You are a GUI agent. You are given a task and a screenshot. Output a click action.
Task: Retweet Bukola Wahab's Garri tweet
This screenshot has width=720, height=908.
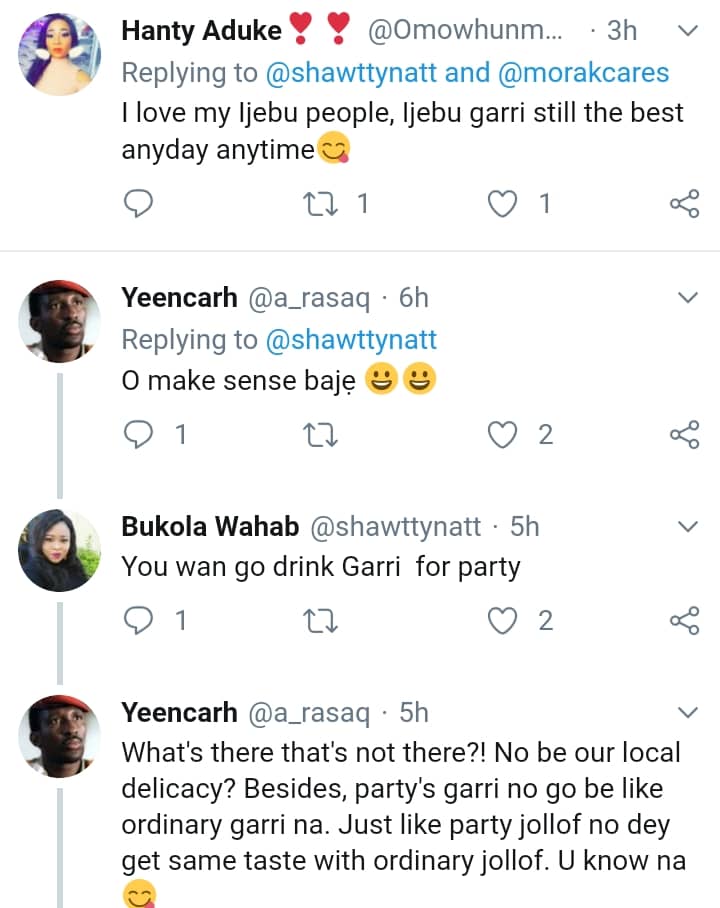pyautogui.click(x=321, y=621)
